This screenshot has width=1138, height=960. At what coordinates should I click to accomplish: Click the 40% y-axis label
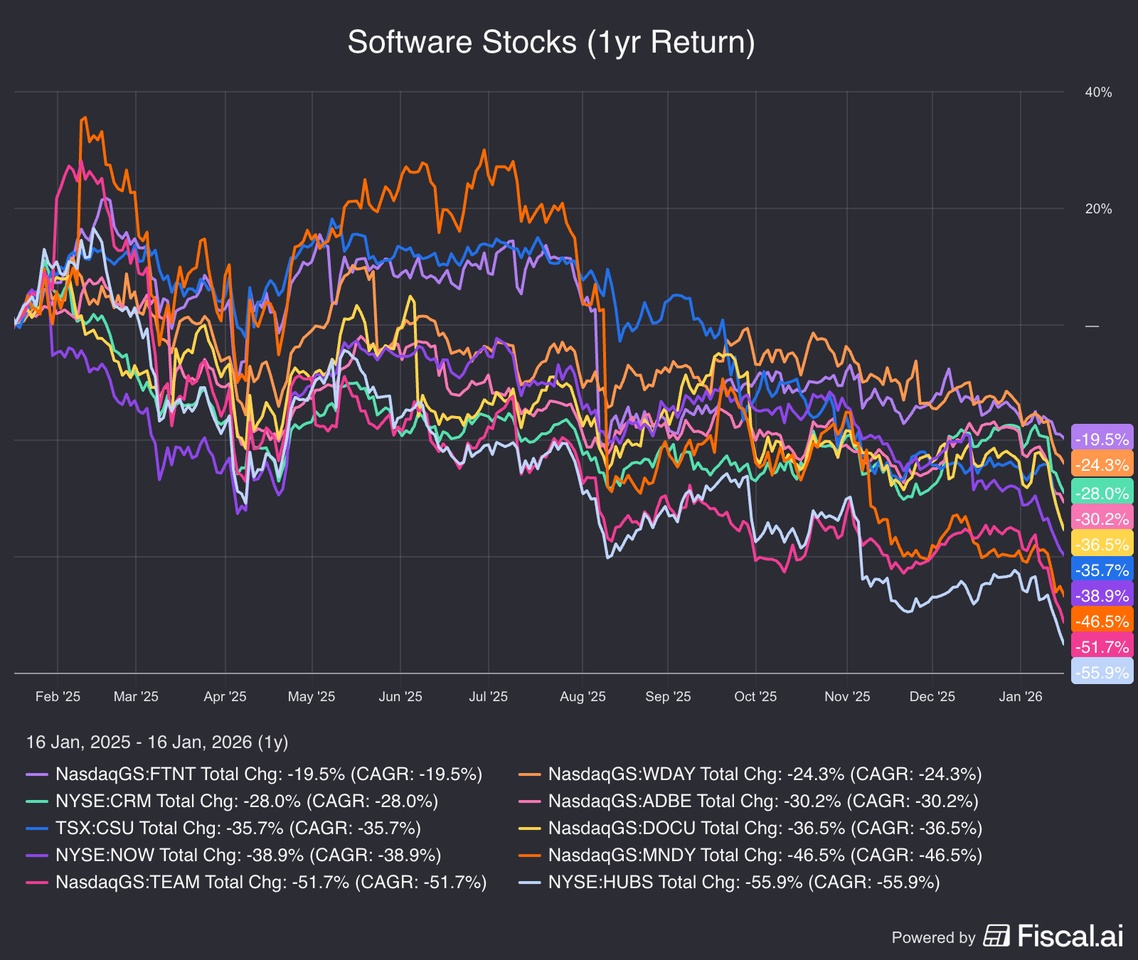pyautogui.click(x=1098, y=92)
